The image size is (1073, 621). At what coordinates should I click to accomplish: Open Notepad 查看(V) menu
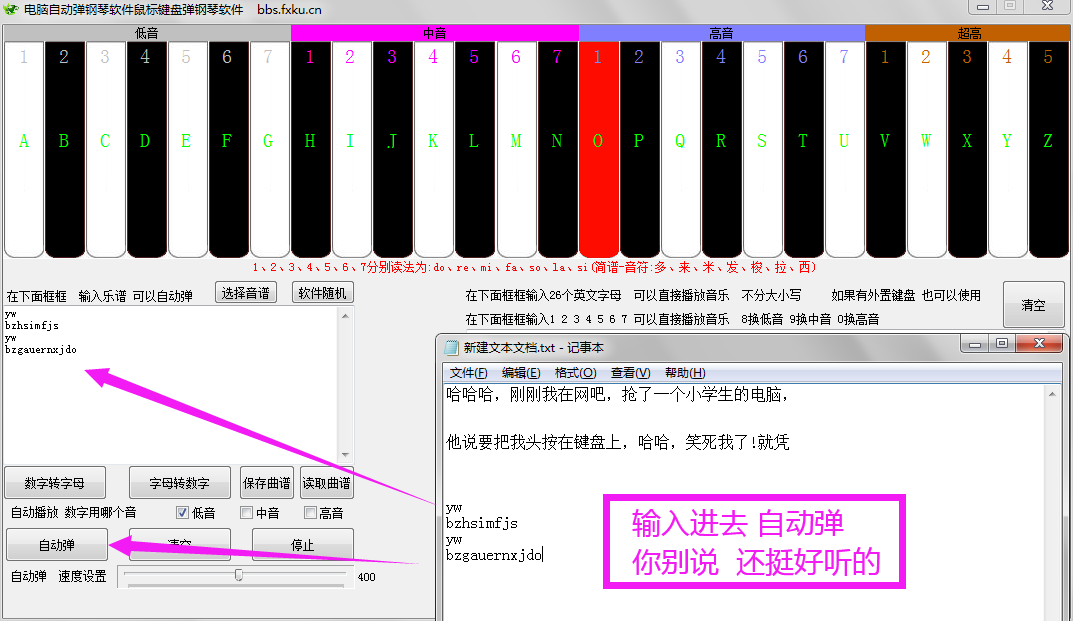pyautogui.click(x=630, y=372)
